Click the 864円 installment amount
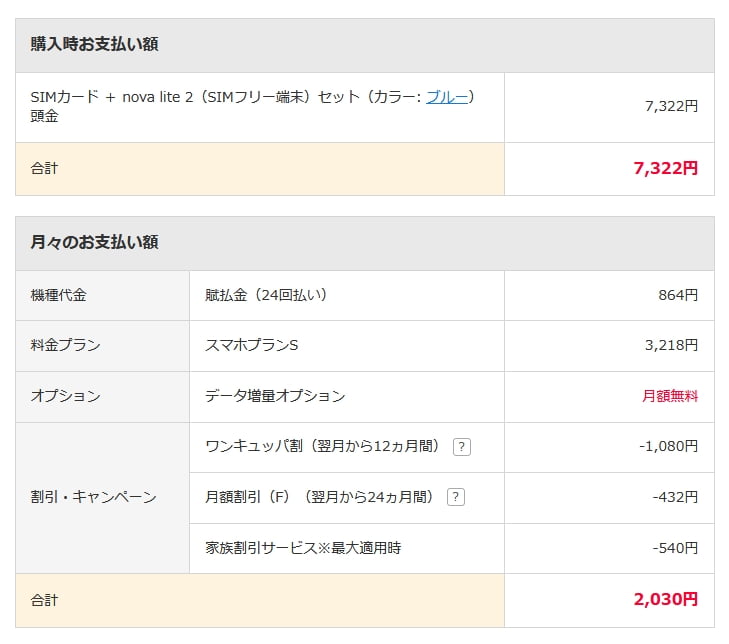The image size is (729, 644). tap(678, 295)
